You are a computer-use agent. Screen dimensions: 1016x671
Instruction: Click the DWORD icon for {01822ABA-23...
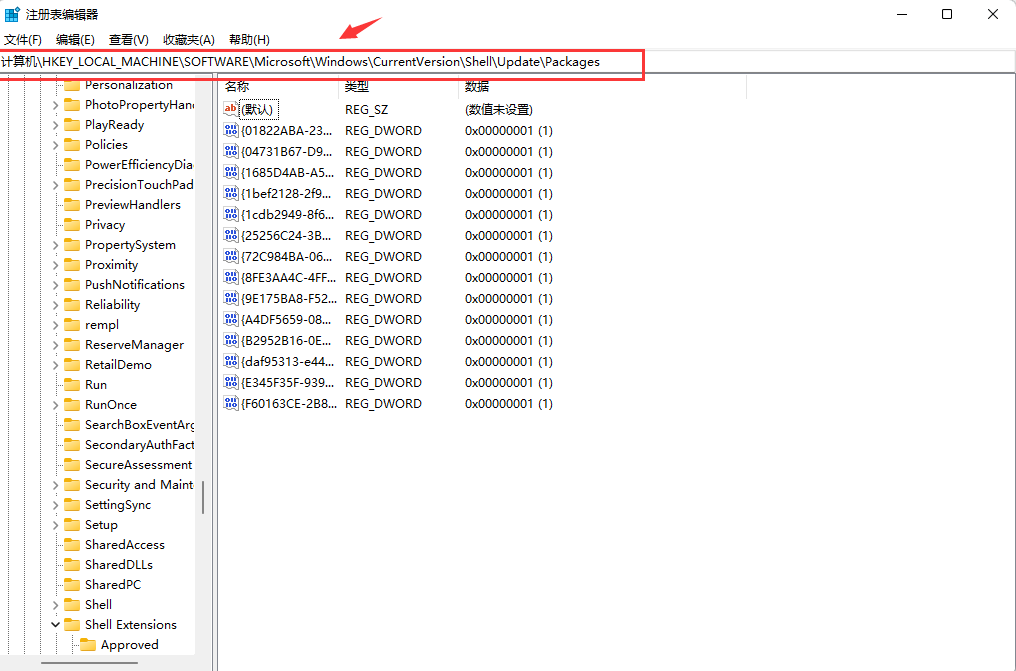(231, 130)
